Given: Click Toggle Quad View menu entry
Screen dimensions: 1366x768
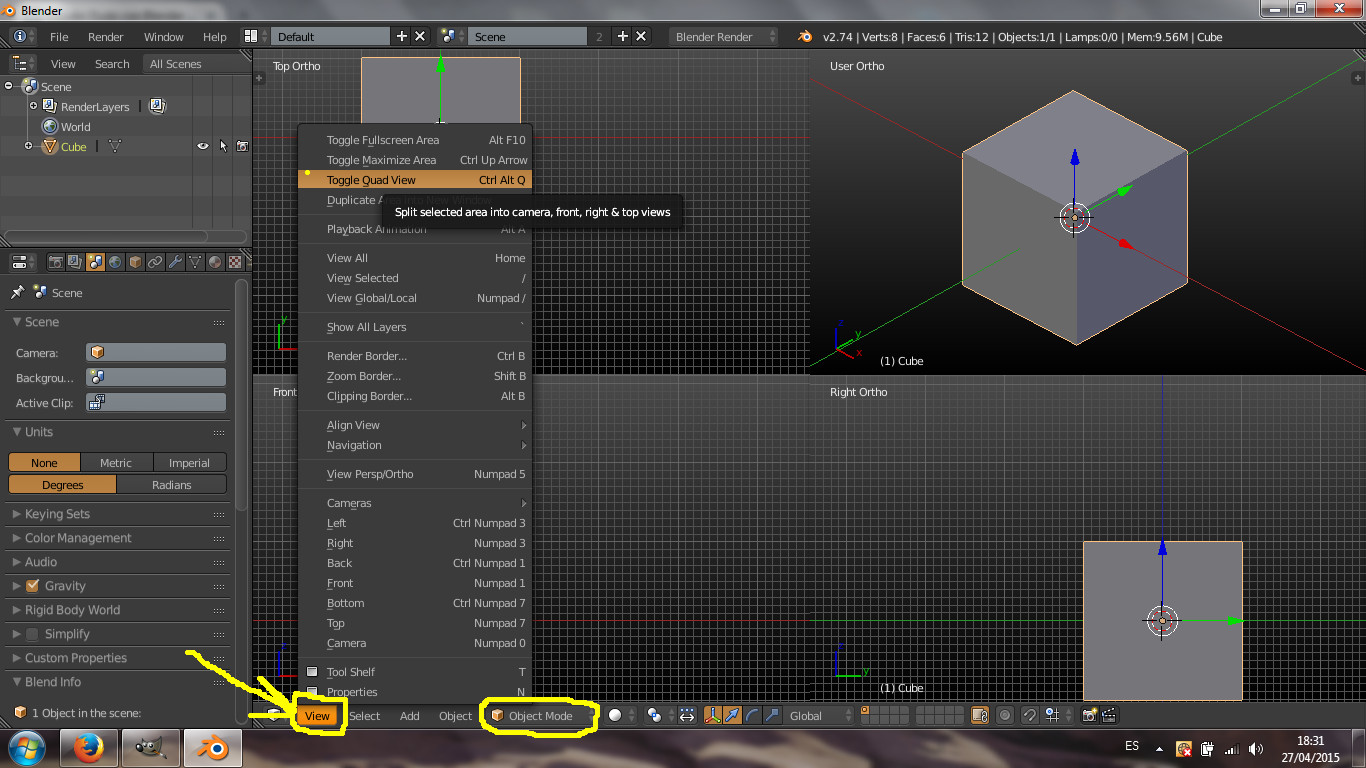Looking at the screenshot, I should pyautogui.click(x=415, y=180).
